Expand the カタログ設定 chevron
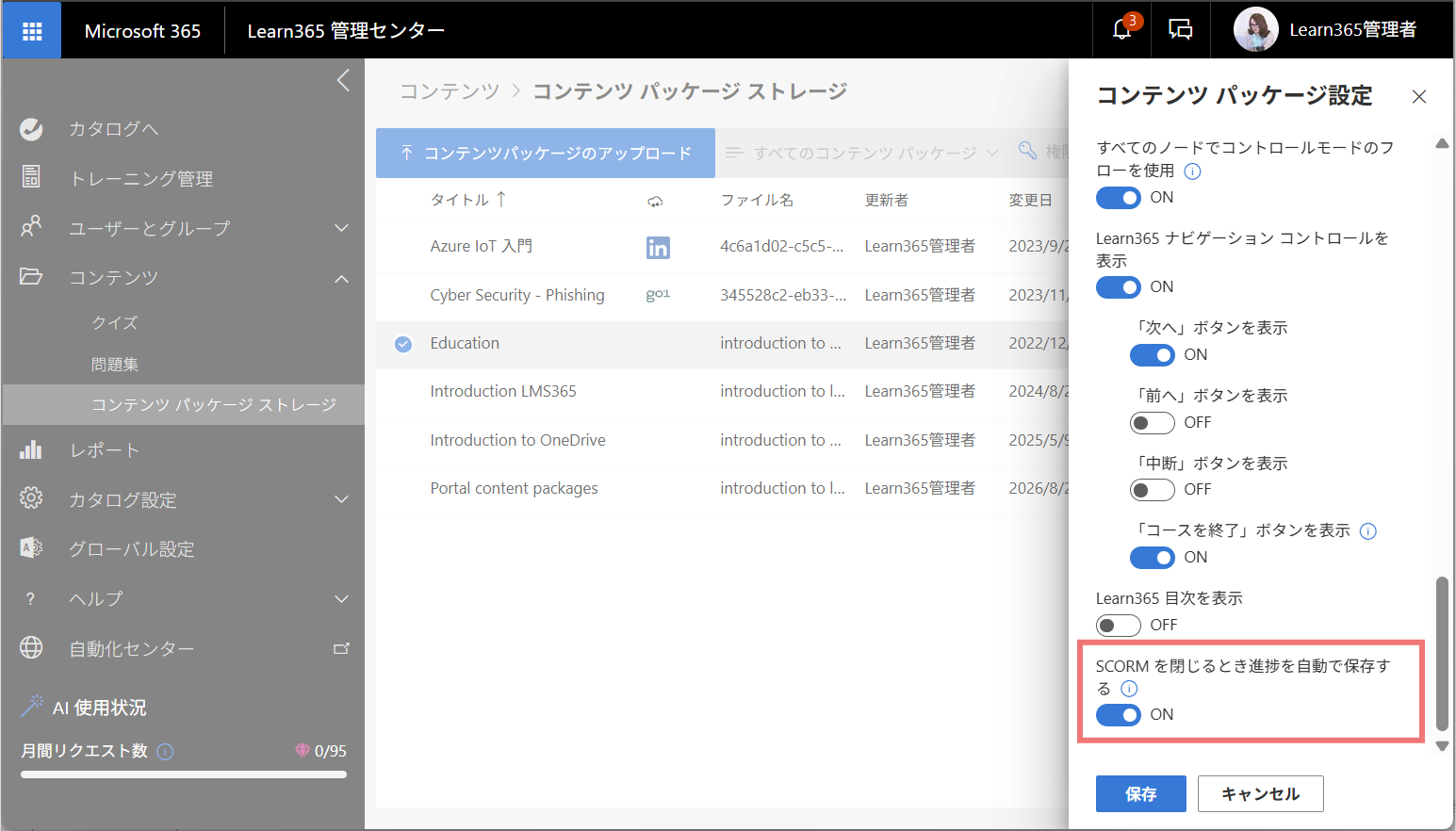Image resolution: width=1456 pixels, height=831 pixels. (341, 499)
